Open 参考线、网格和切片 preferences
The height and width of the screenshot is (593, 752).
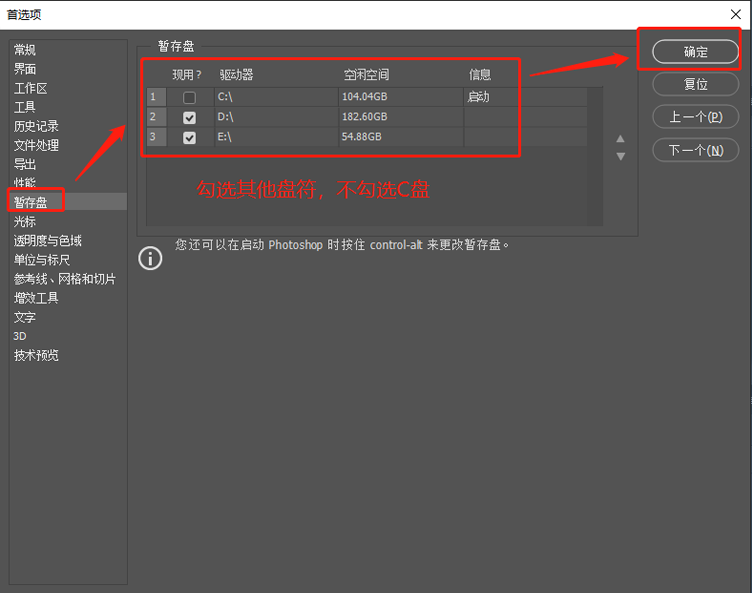pos(65,279)
